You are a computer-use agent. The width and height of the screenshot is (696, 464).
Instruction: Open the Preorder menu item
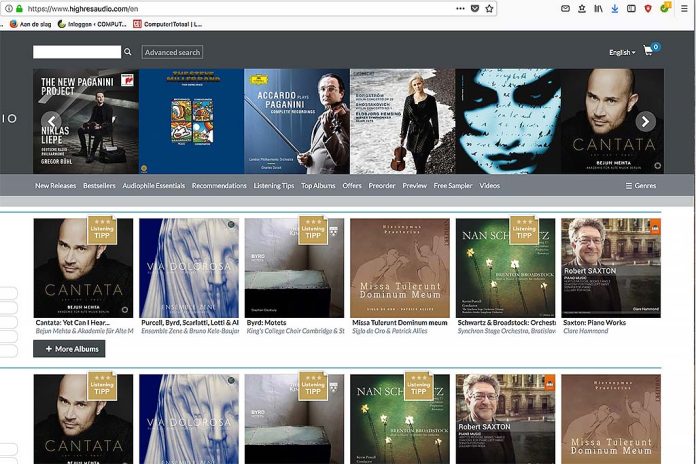[382, 186]
